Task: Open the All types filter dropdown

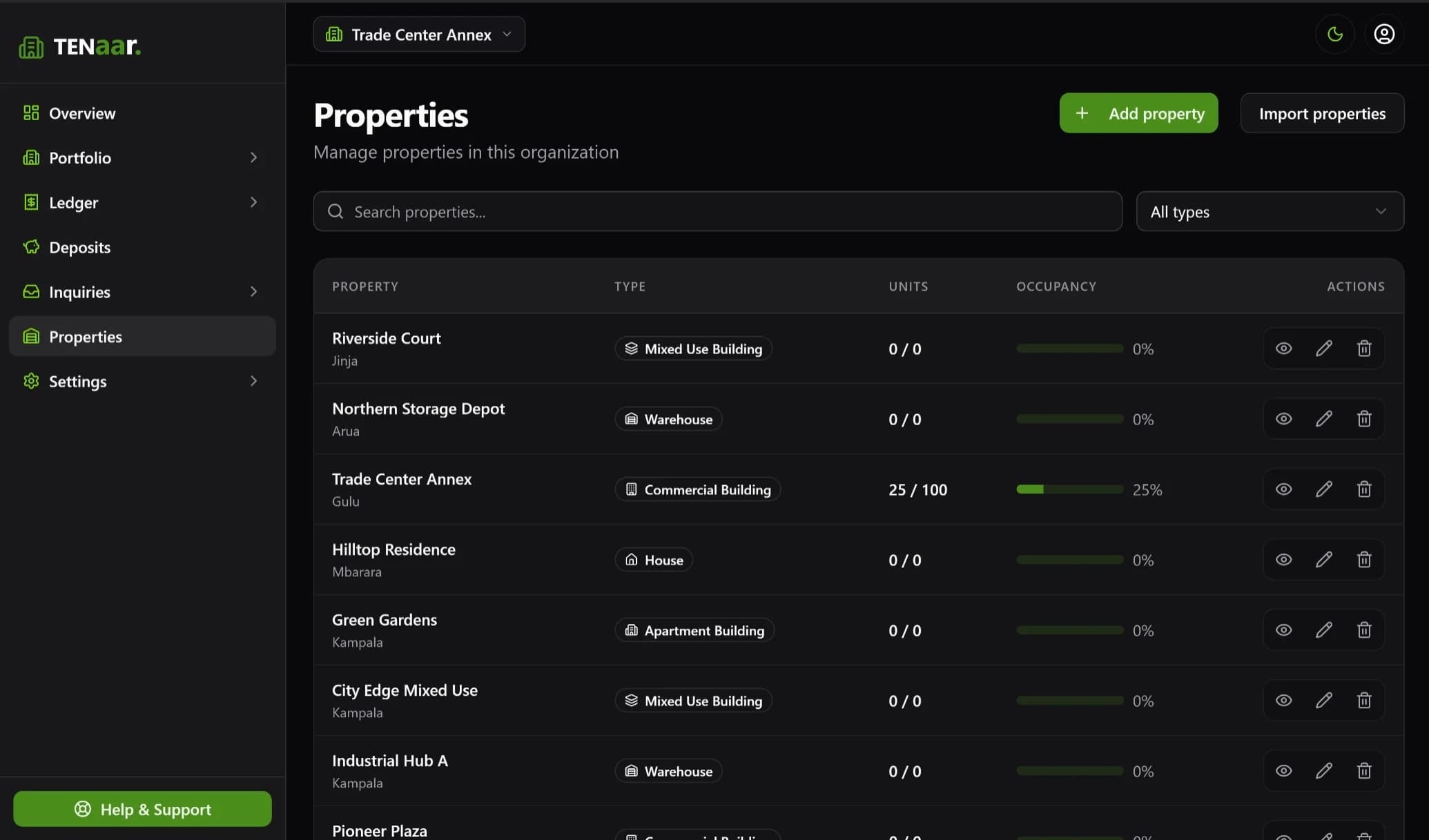Action: (x=1269, y=211)
